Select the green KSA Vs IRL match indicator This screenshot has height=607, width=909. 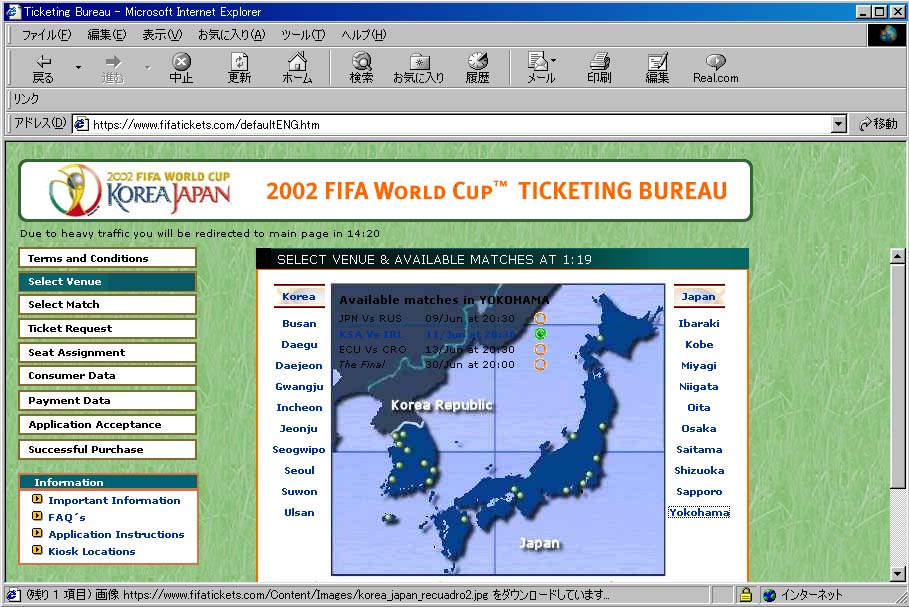pyautogui.click(x=540, y=333)
